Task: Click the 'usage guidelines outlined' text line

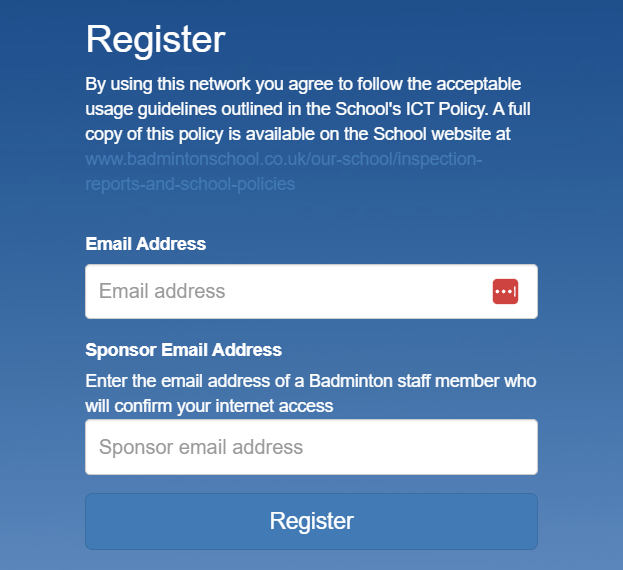Action: coord(184,109)
